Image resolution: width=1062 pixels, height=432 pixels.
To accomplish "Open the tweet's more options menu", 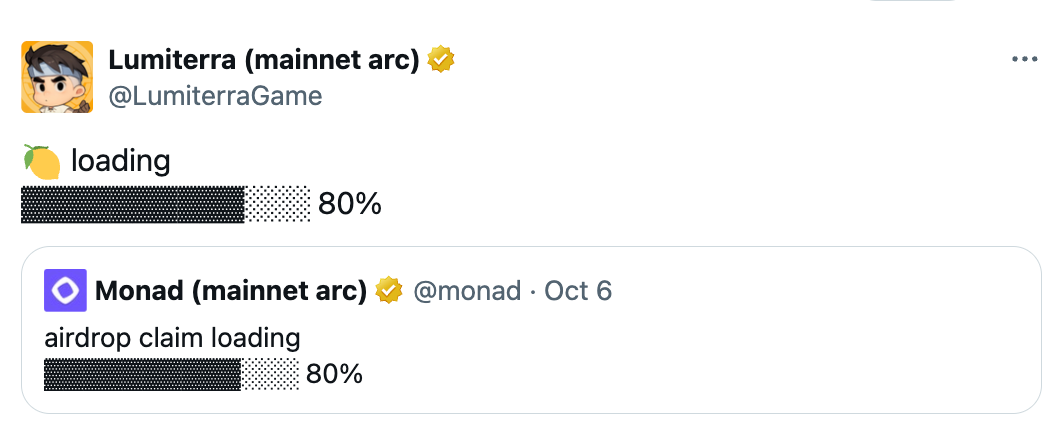I will pyautogui.click(x=1025, y=60).
